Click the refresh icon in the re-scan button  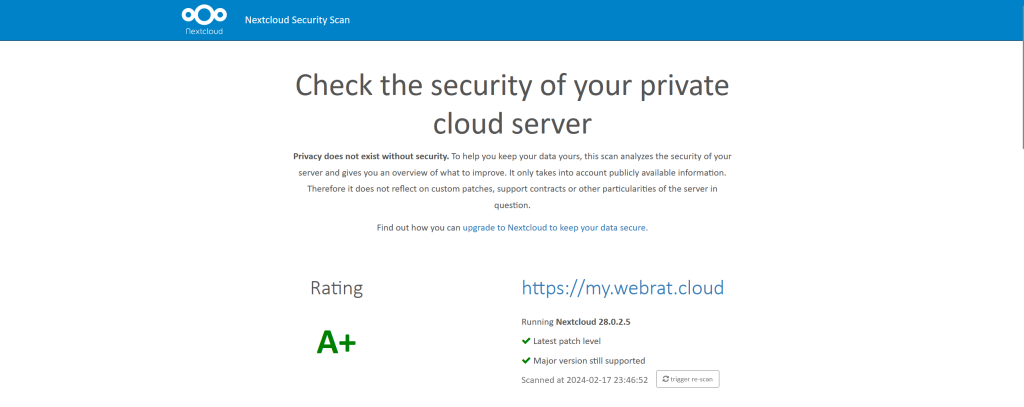[x=666, y=379]
